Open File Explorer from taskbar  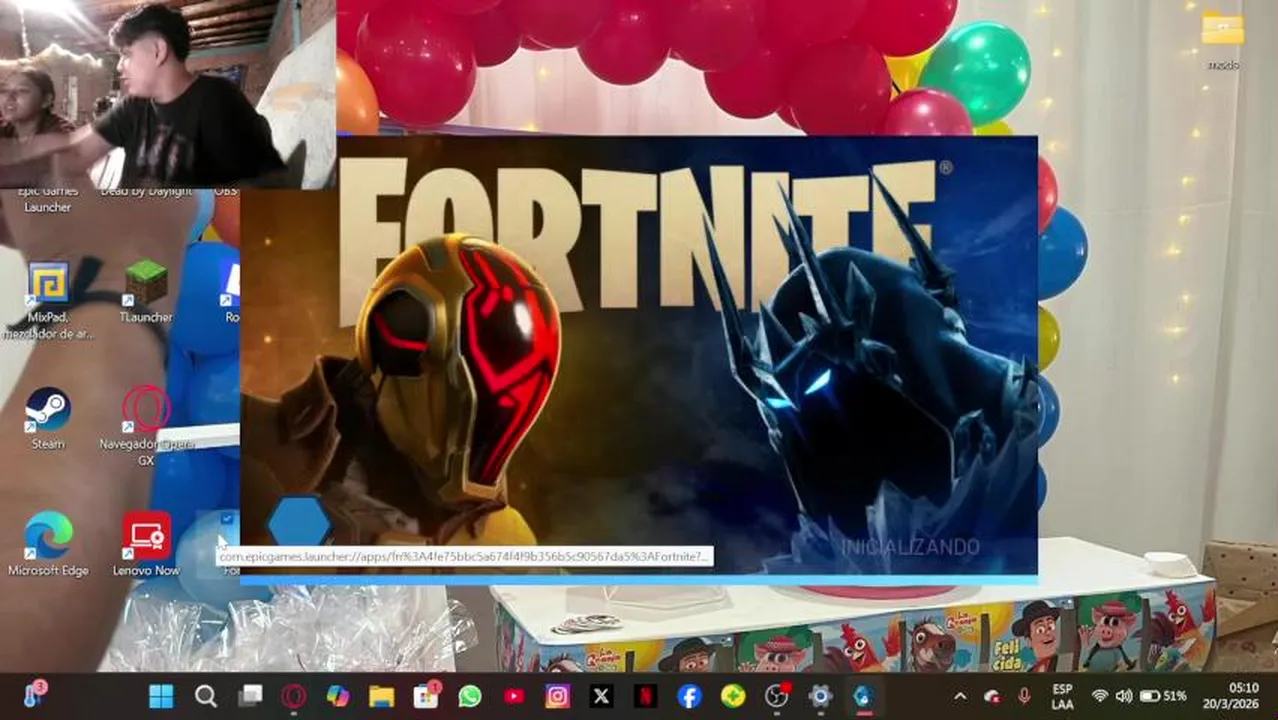381,696
